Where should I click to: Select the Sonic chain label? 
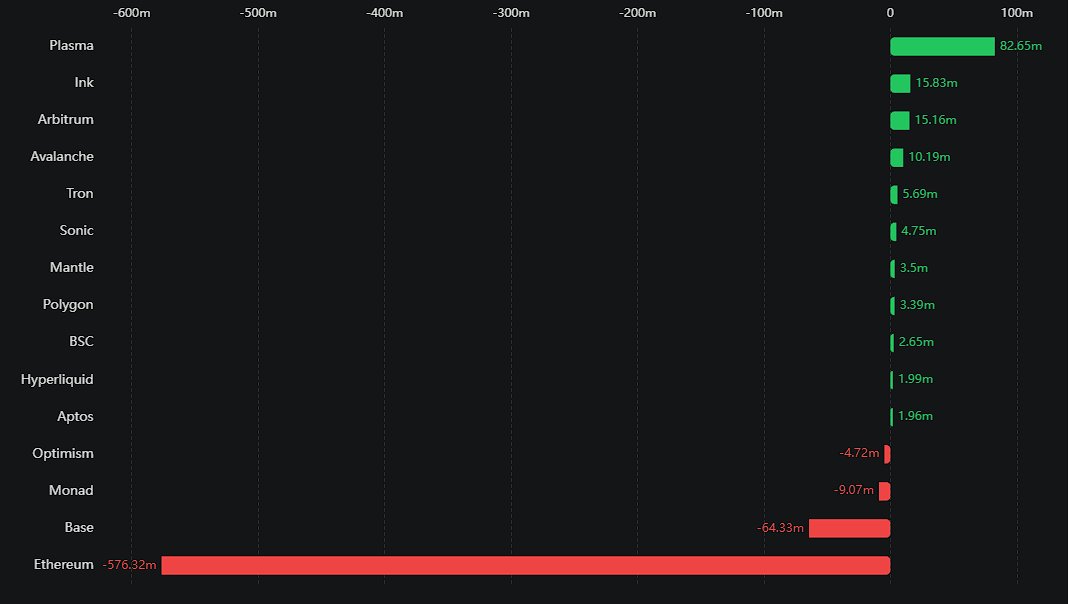pos(76,230)
